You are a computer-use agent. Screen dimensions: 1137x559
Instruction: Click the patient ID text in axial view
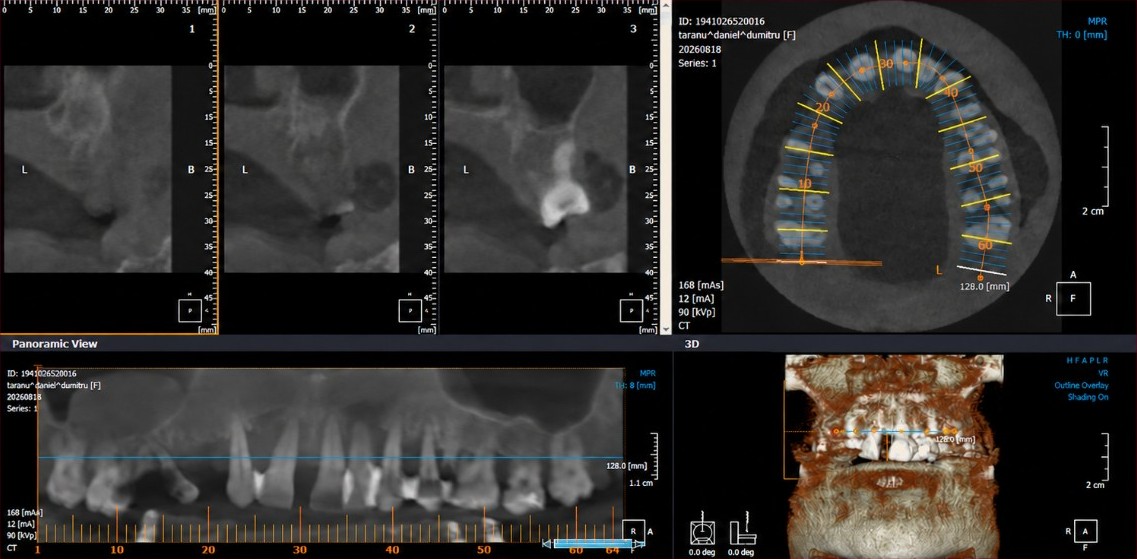click(721, 21)
